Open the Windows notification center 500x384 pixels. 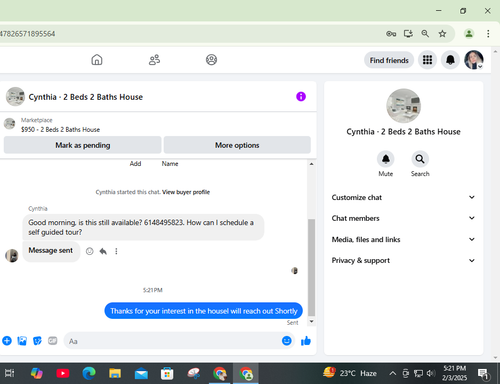pos(483,374)
